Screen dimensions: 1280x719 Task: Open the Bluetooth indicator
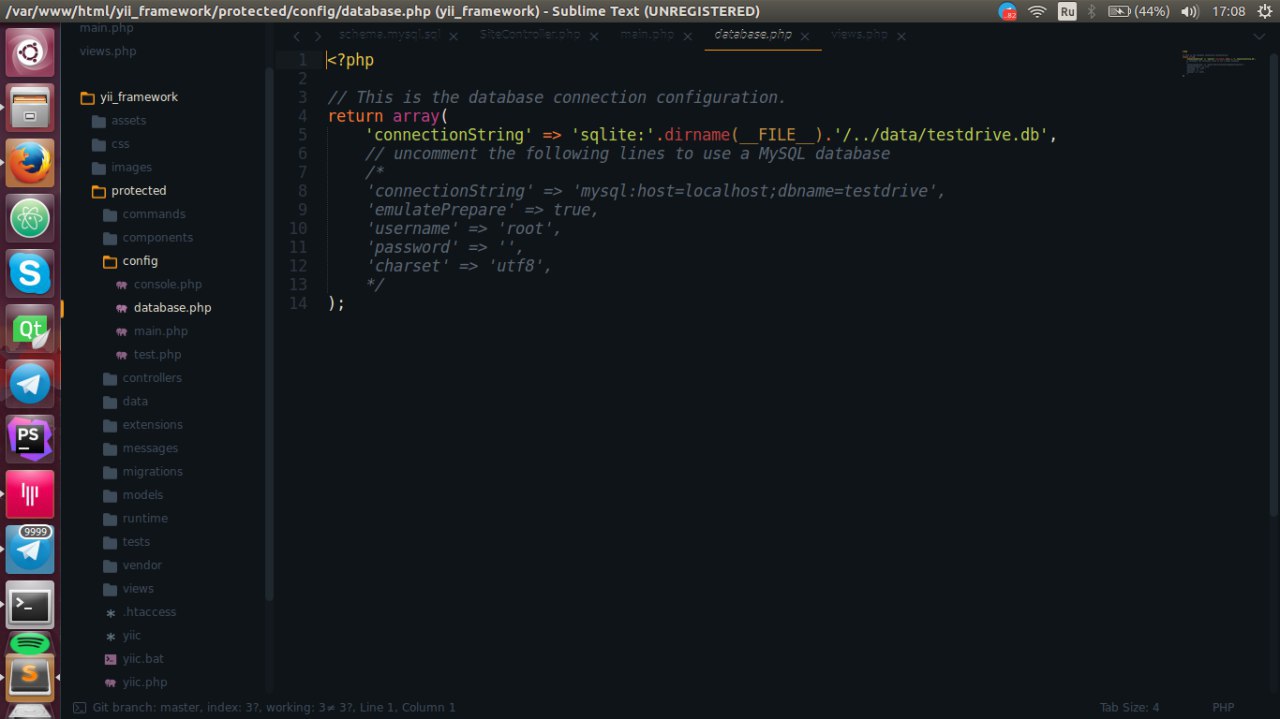[x=1092, y=11]
